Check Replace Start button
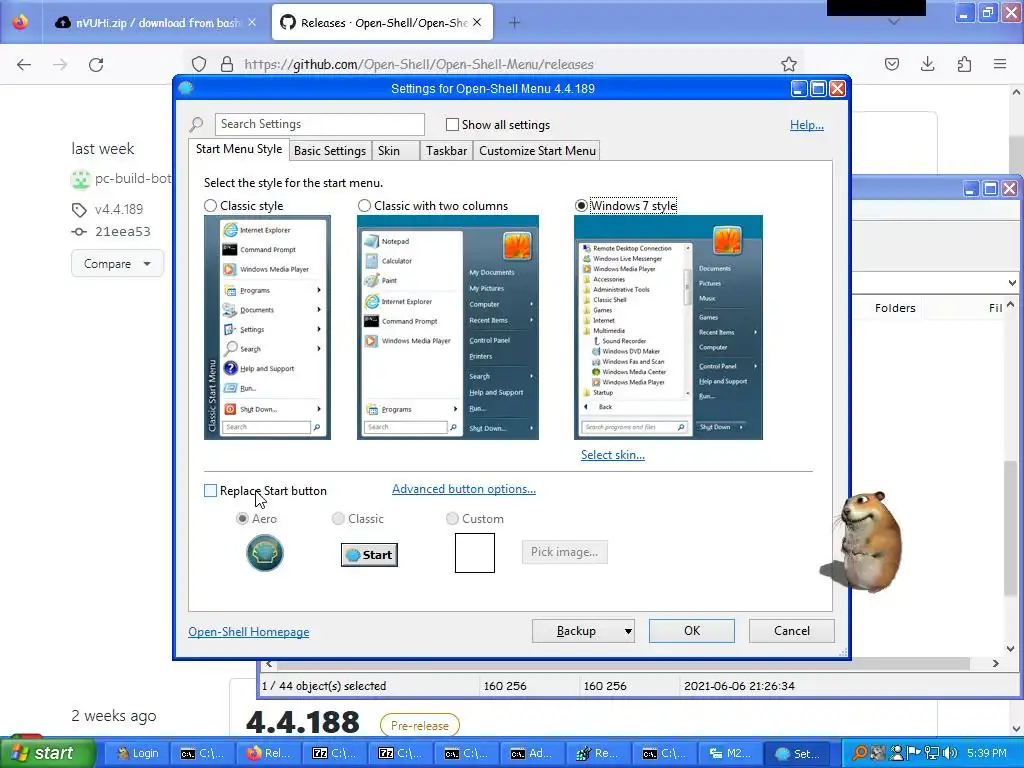This screenshot has height=768, width=1024. click(210, 490)
